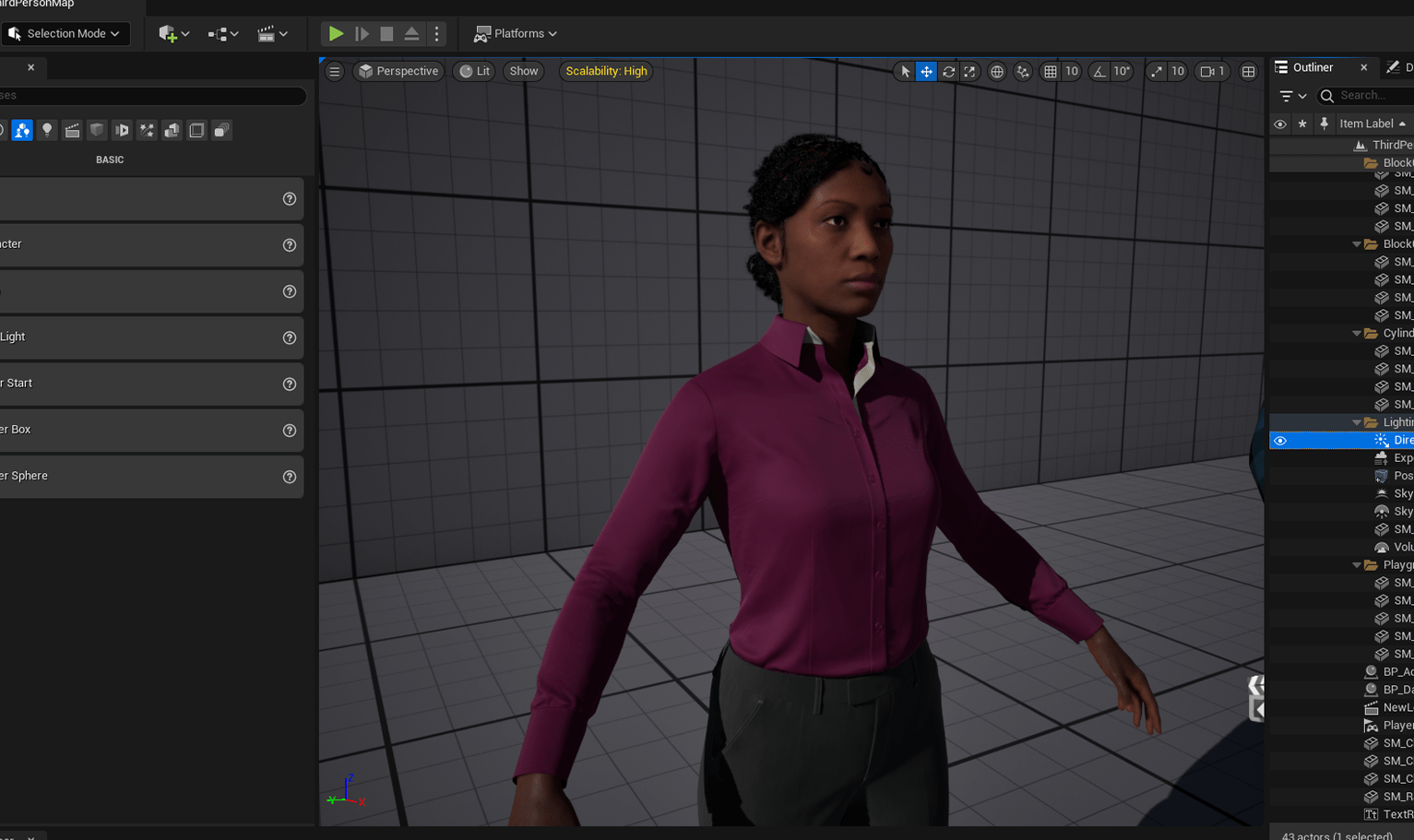Image resolution: width=1414 pixels, height=840 pixels.
Task: Select the Visual Effects category
Action: (147, 130)
